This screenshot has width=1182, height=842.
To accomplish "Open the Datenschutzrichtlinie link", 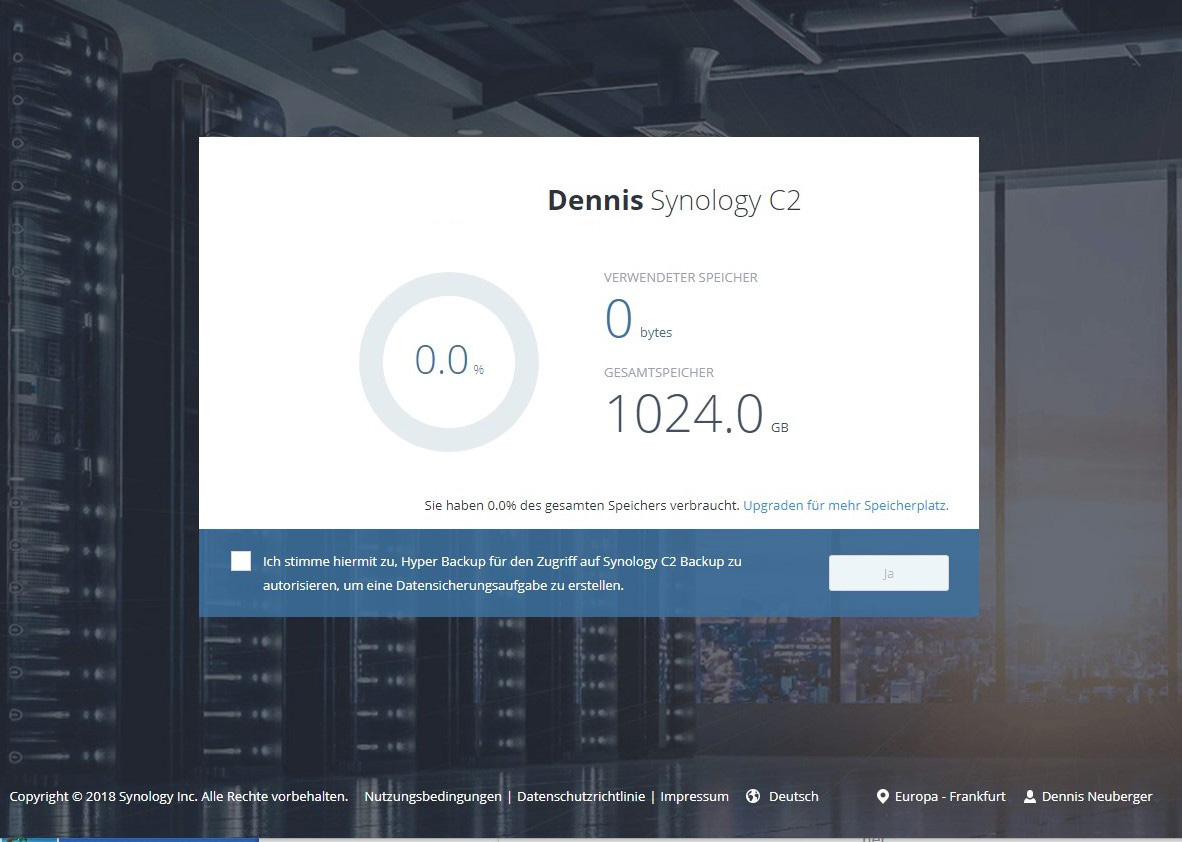I will click(581, 796).
